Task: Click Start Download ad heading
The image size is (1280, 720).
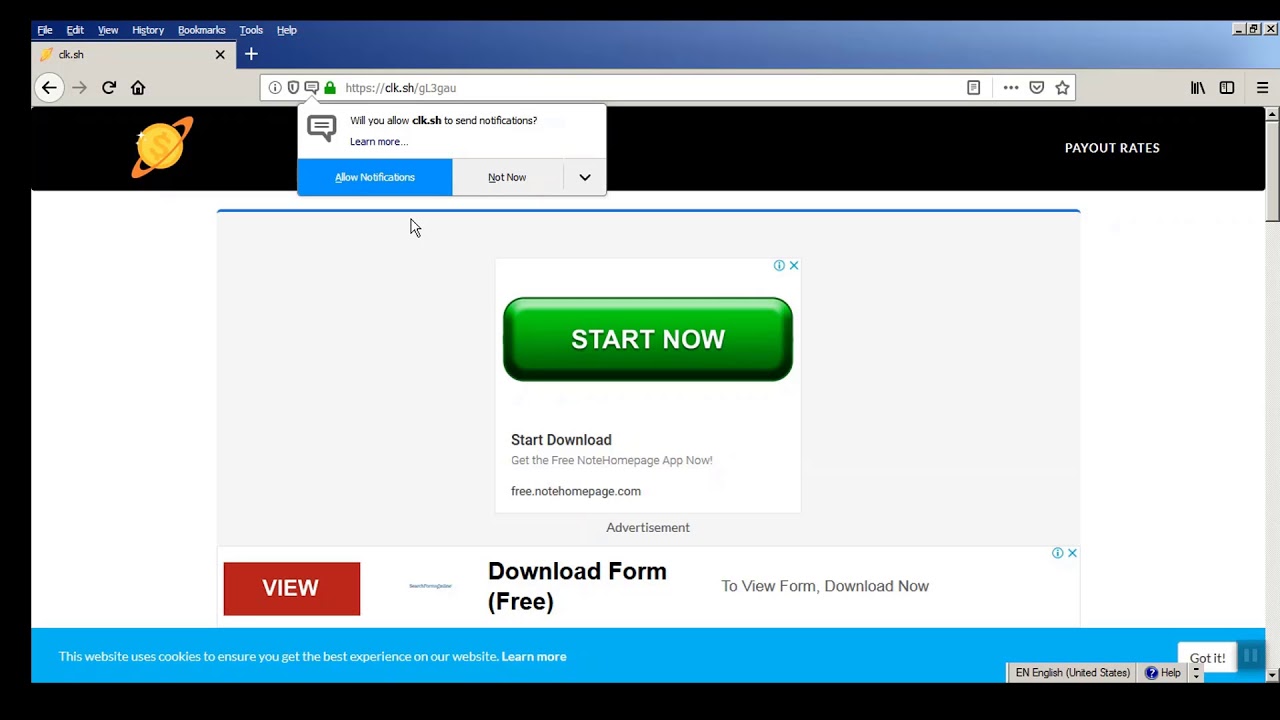Action: click(561, 440)
